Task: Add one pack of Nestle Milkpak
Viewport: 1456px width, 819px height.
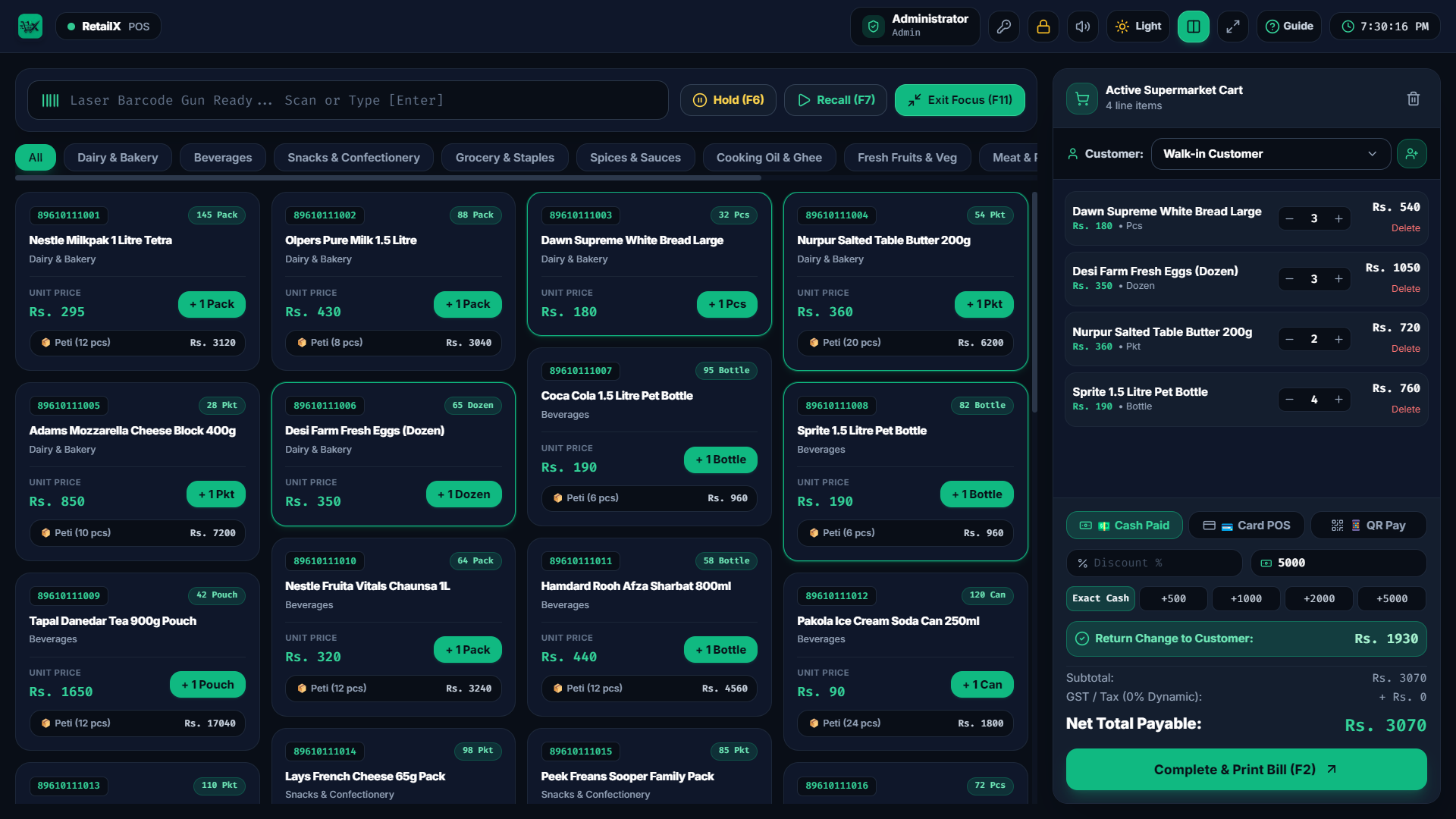Action: pyautogui.click(x=212, y=305)
